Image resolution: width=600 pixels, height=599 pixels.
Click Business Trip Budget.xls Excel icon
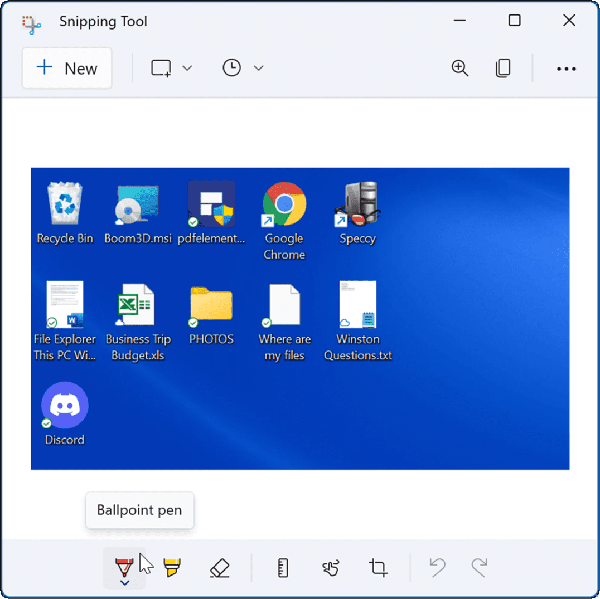tap(136, 305)
